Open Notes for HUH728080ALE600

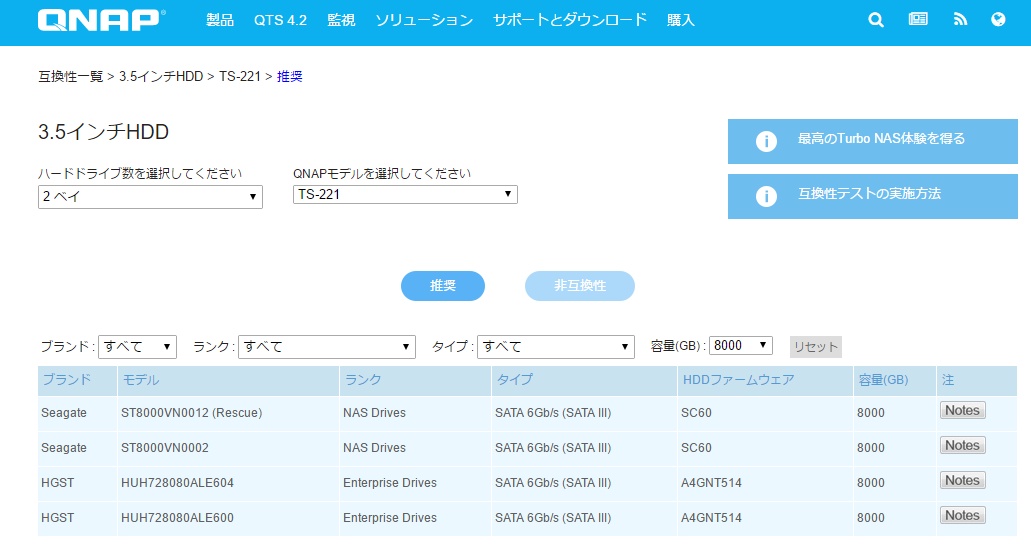tap(963, 515)
